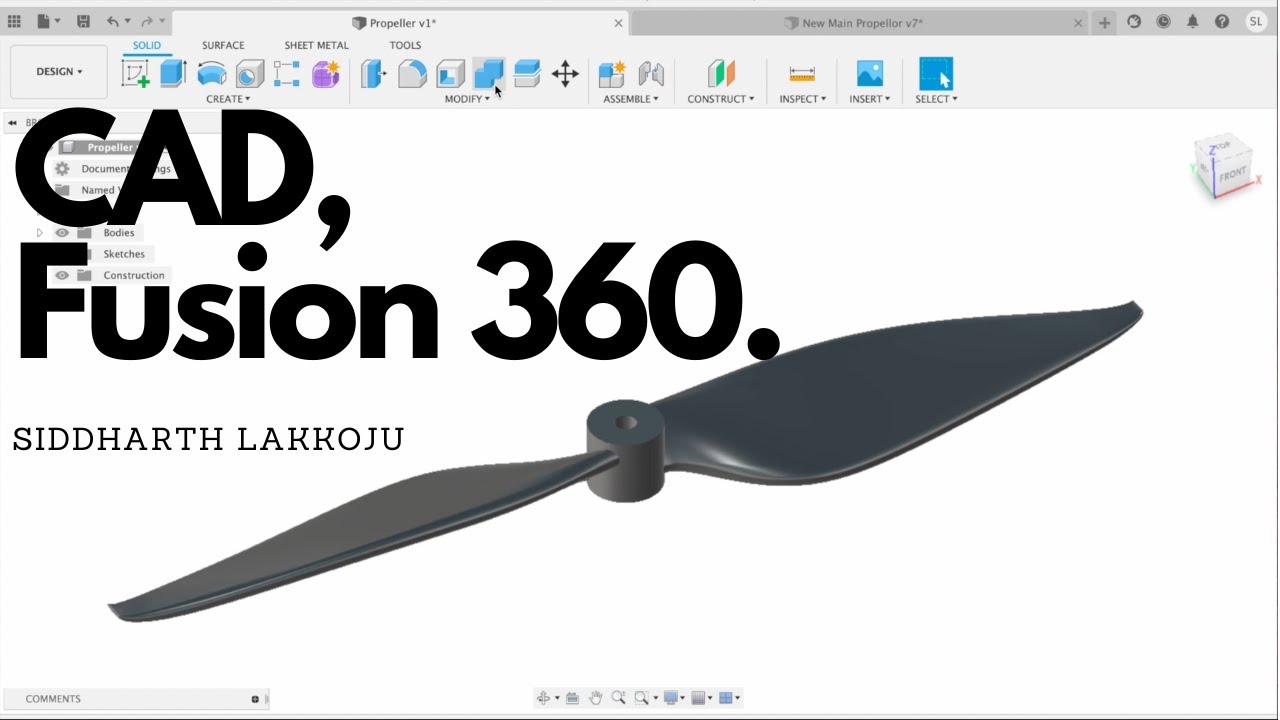Collapse the browser panel arrows
Viewport: 1280px width, 720px height.
(12, 123)
